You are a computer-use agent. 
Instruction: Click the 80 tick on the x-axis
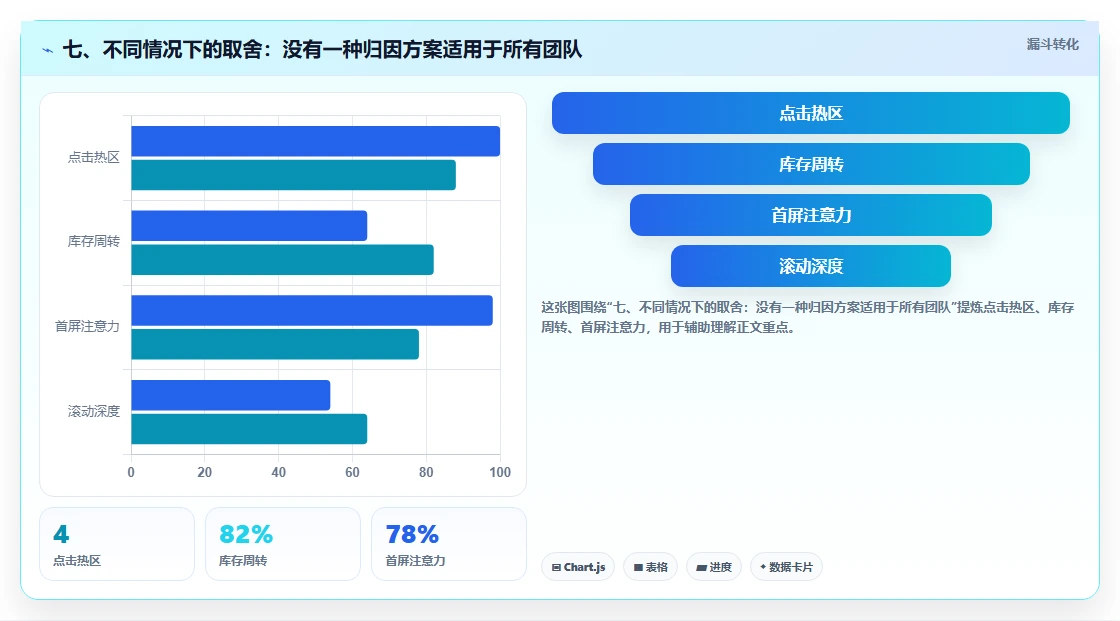coord(426,472)
